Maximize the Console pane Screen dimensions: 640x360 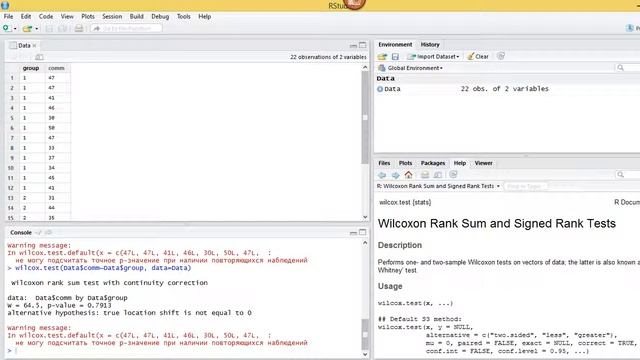[x=362, y=232]
